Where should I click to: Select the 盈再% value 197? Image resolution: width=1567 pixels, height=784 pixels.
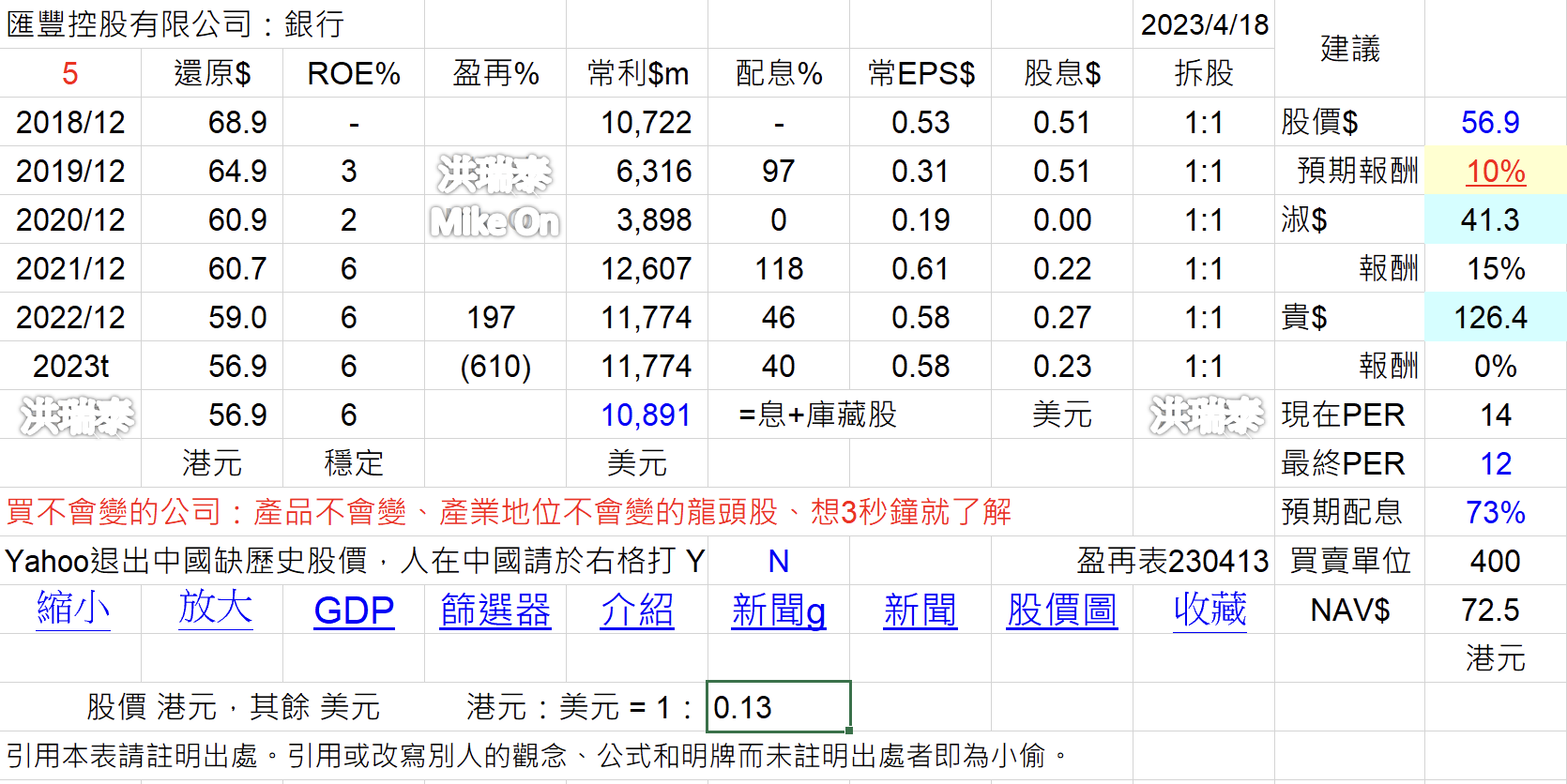click(495, 317)
